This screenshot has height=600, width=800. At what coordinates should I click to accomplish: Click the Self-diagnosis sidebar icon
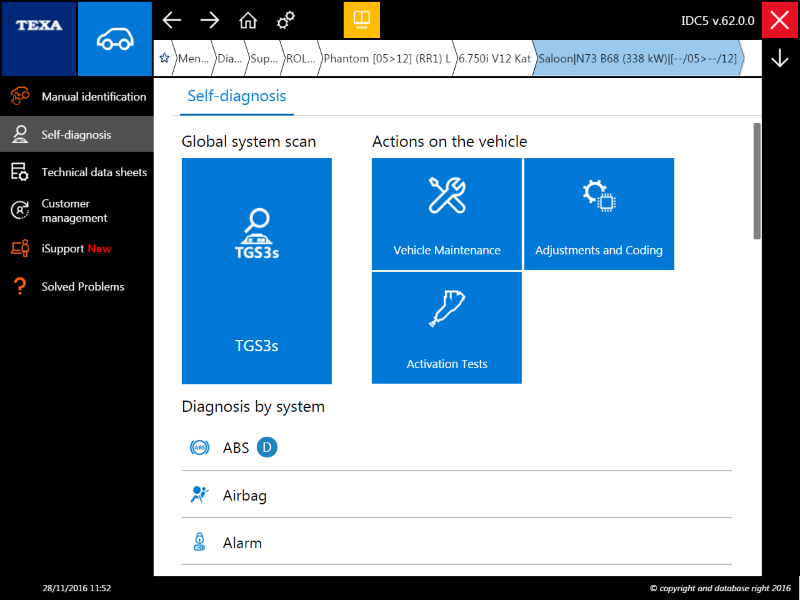tap(20, 134)
